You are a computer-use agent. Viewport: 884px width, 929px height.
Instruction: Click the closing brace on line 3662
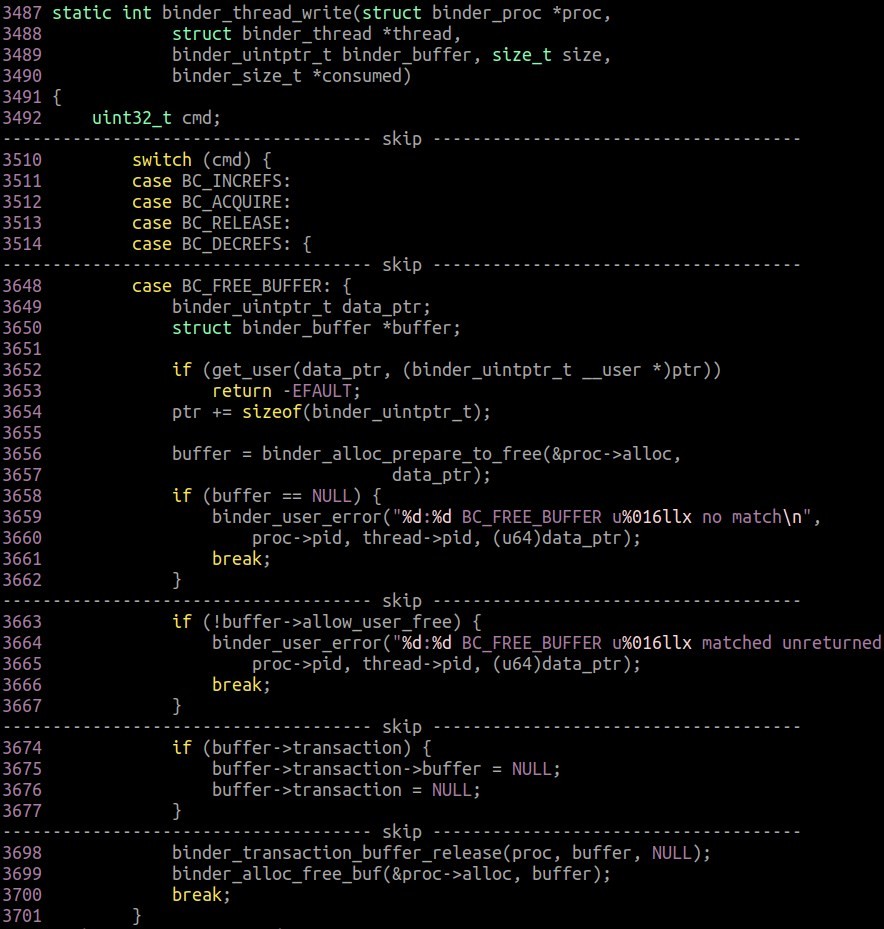click(177, 579)
